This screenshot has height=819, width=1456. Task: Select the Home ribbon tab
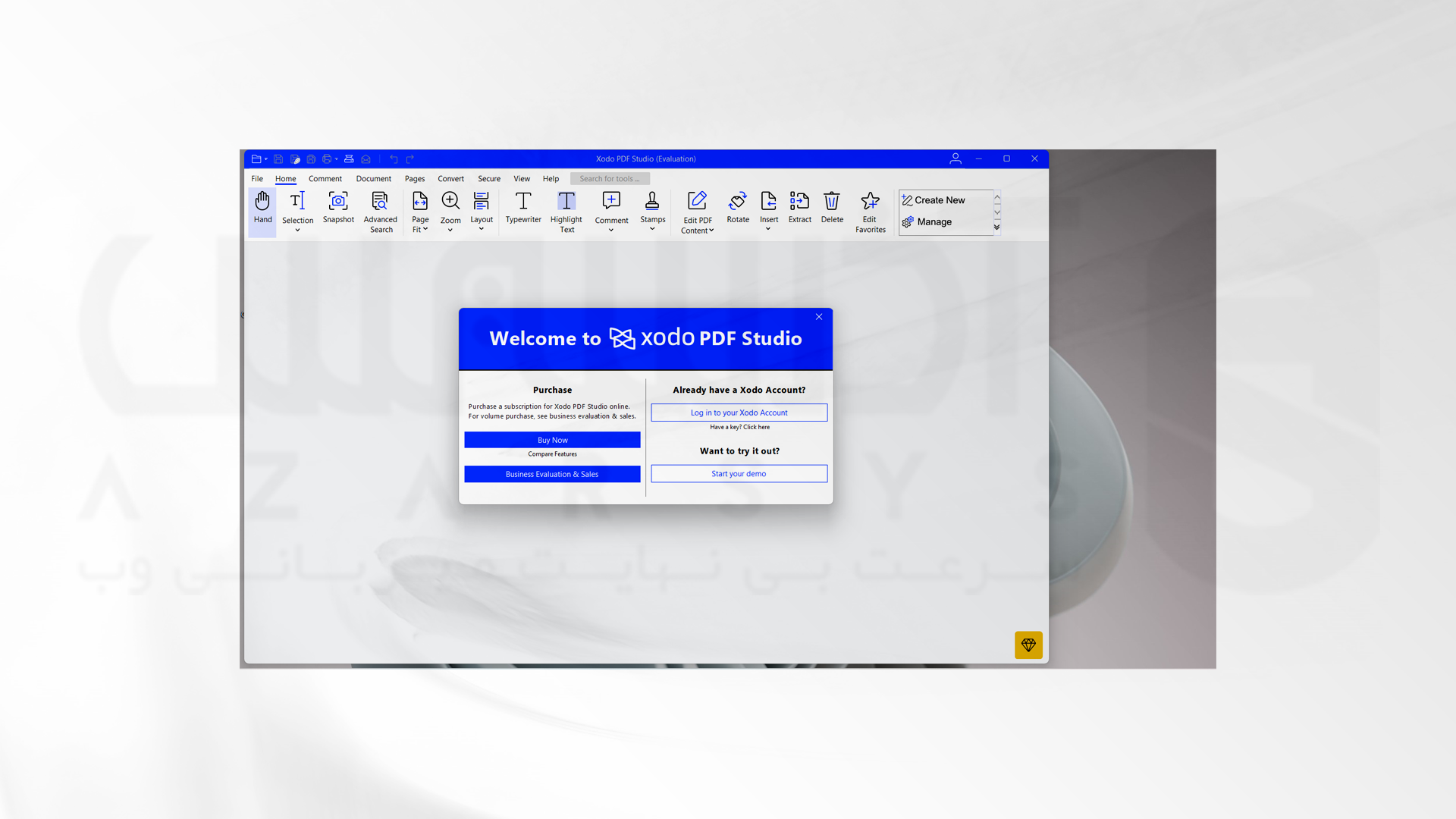[286, 179]
